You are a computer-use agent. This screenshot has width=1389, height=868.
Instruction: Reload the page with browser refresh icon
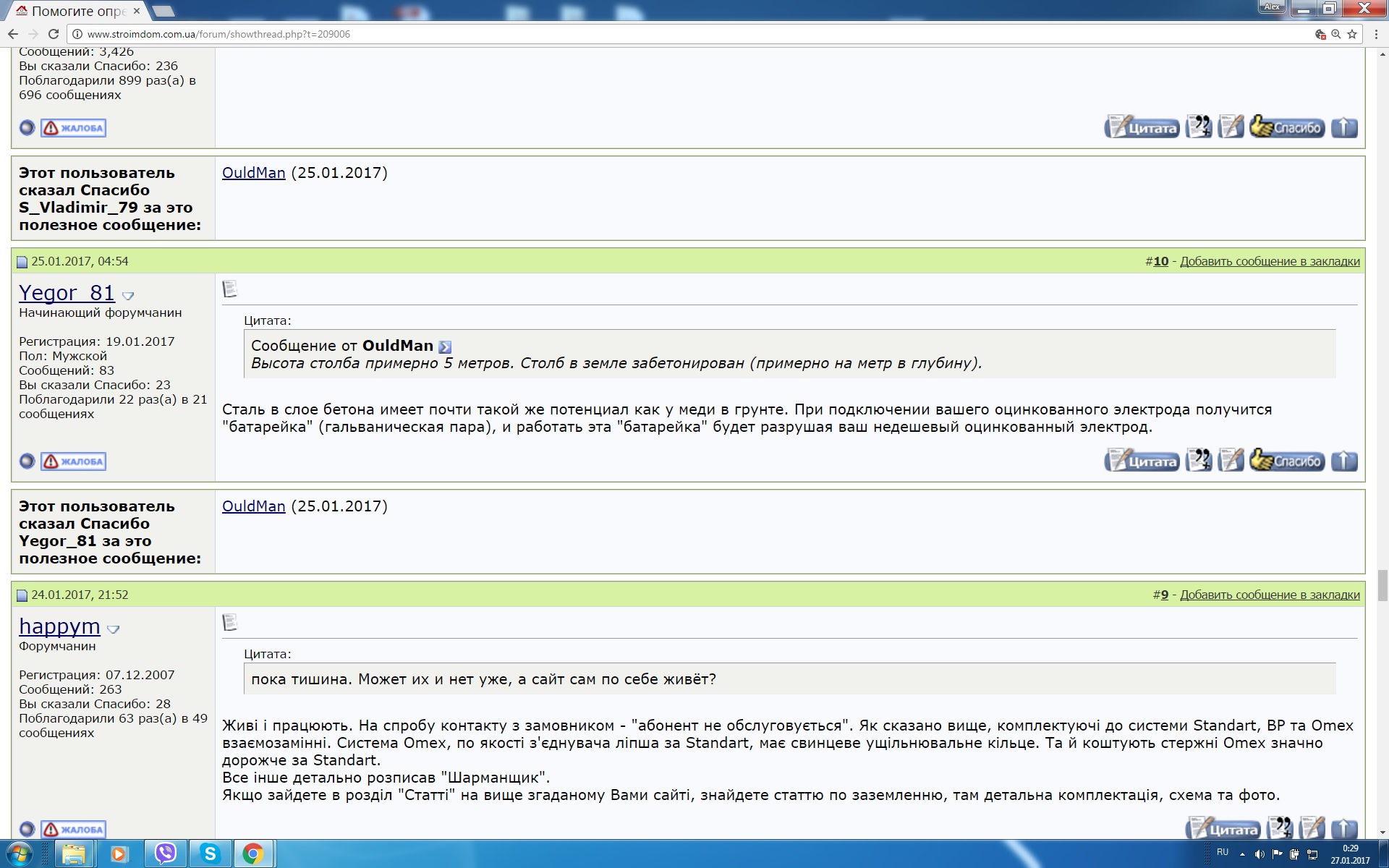click(53, 34)
